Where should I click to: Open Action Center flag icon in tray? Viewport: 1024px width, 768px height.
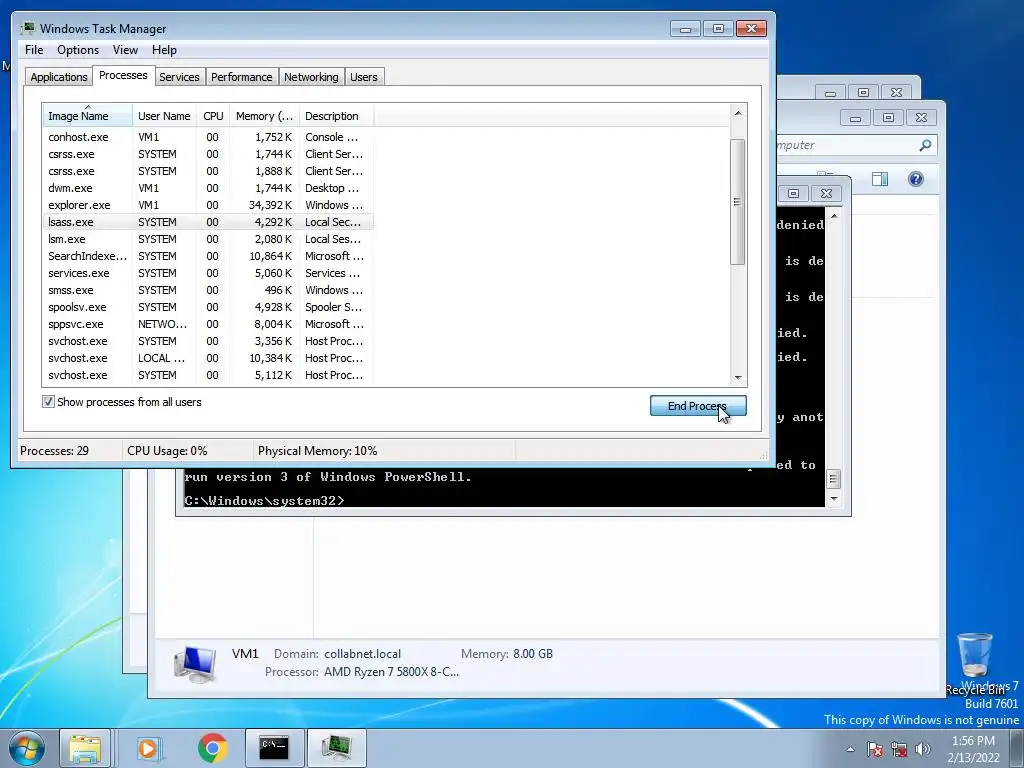tap(874, 749)
